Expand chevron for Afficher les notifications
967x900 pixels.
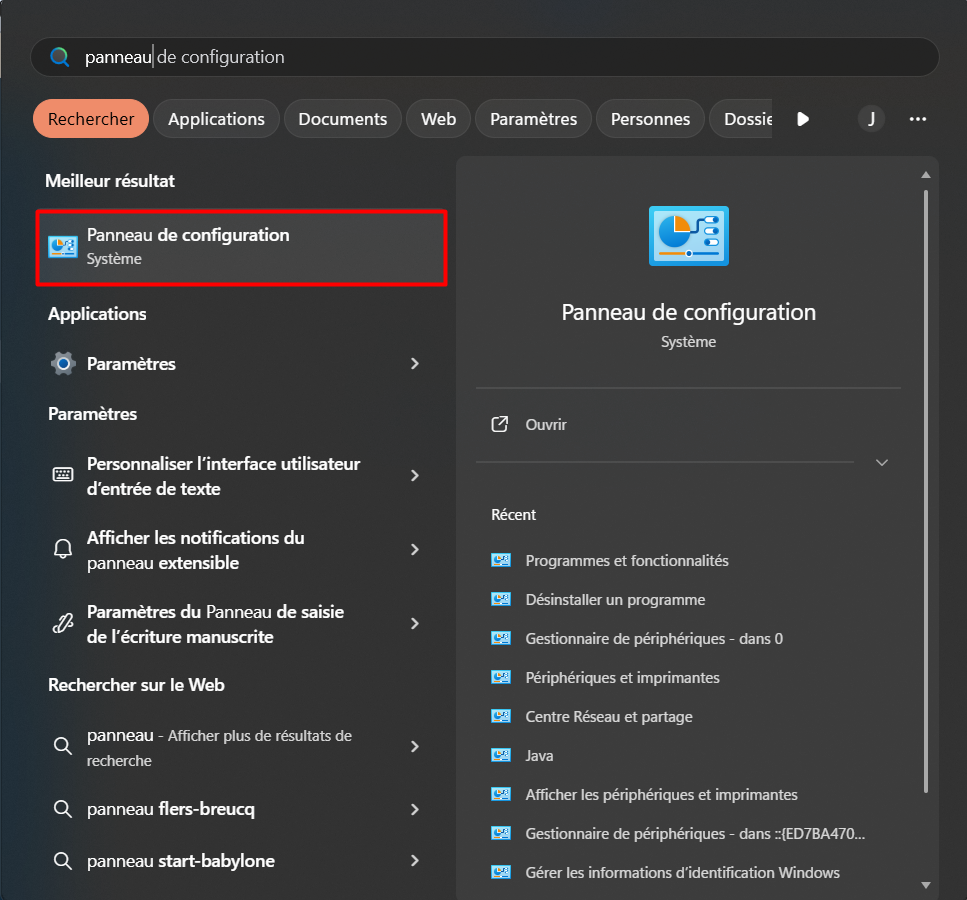tap(414, 550)
